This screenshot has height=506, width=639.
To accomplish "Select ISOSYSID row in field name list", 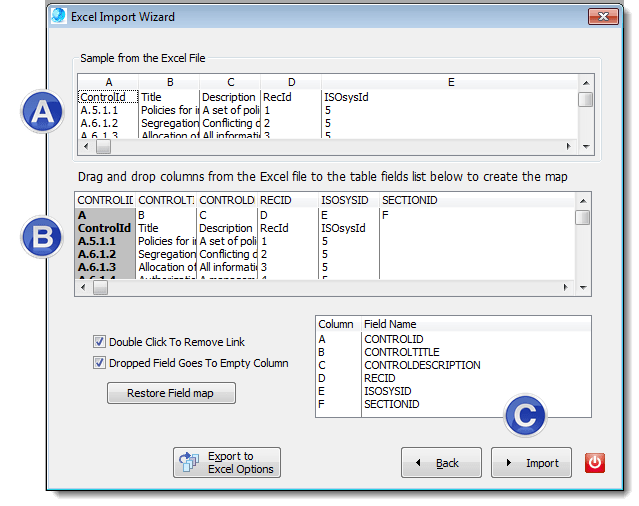I will click(x=453, y=391).
